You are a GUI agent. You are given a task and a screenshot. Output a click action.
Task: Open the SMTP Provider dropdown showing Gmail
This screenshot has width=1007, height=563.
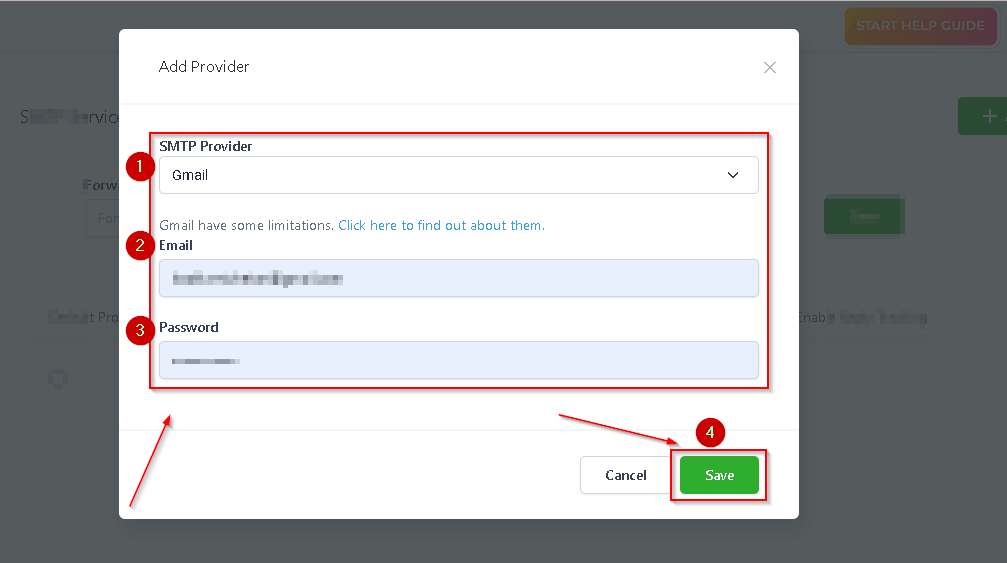pos(458,175)
